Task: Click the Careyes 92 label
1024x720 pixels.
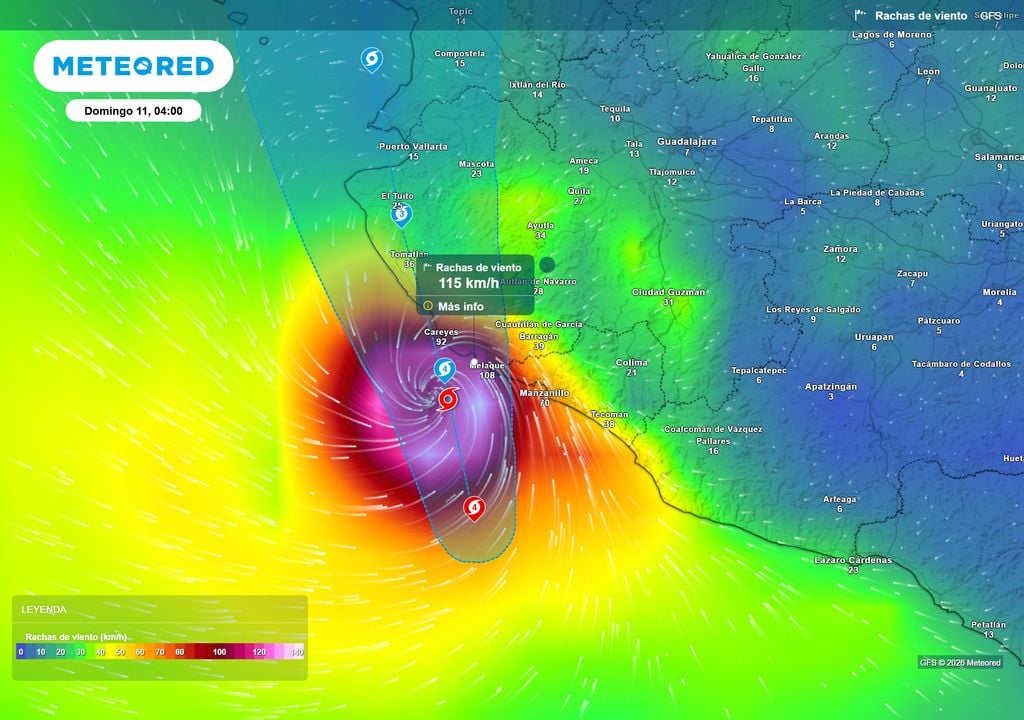Action: pyautogui.click(x=441, y=336)
